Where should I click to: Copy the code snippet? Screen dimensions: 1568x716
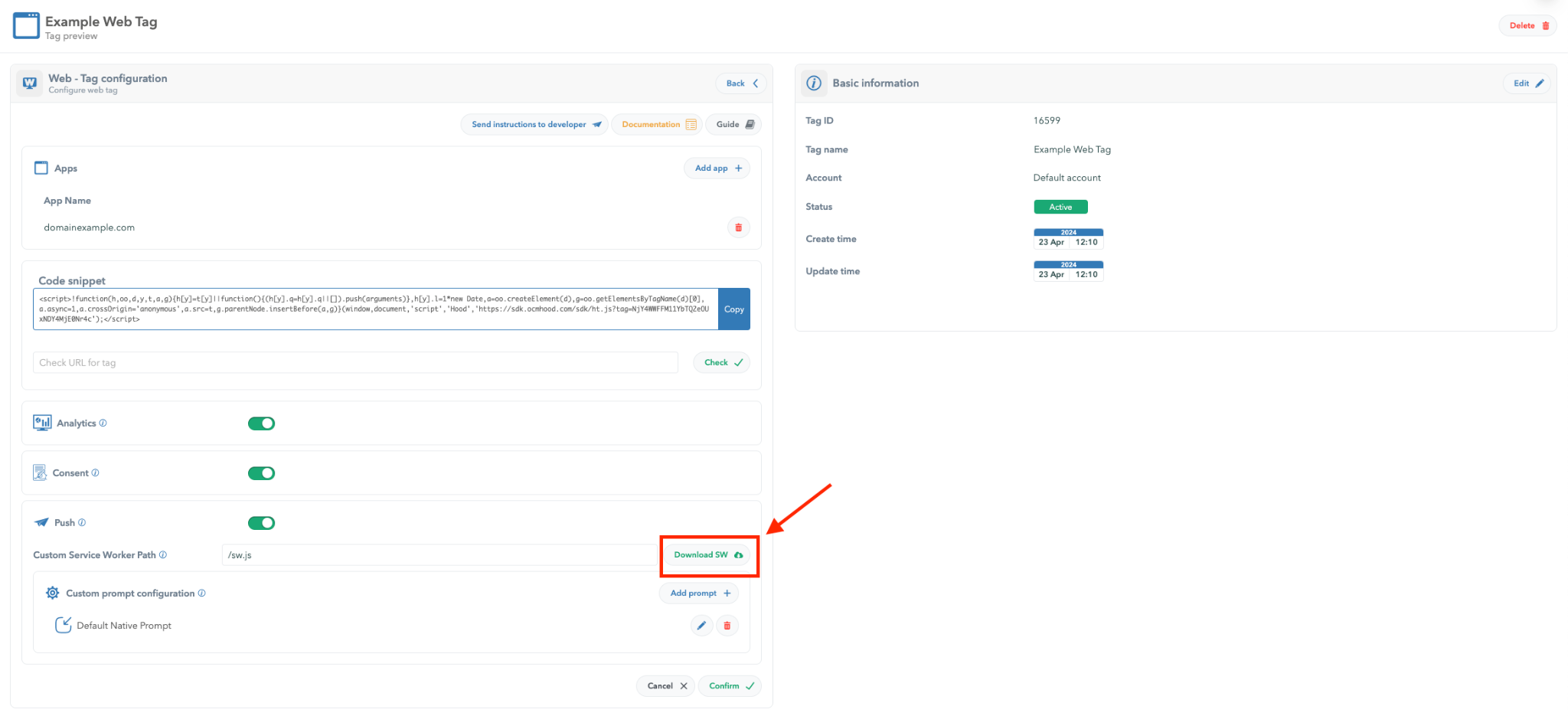point(734,309)
